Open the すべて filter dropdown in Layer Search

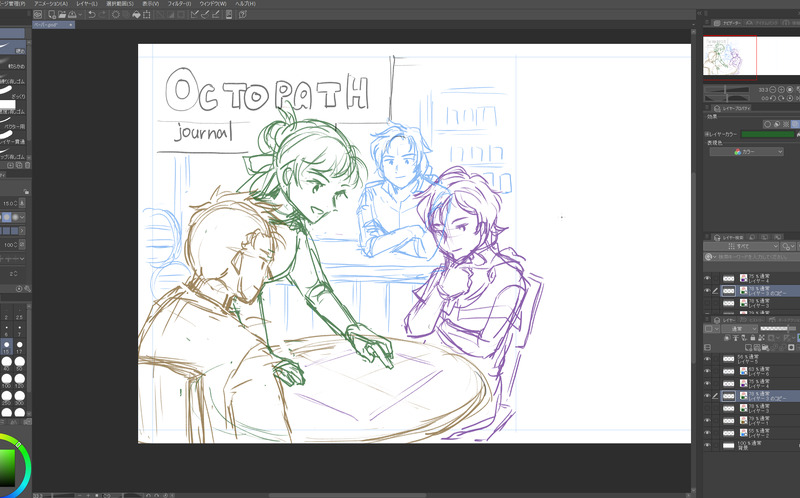click(741, 246)
